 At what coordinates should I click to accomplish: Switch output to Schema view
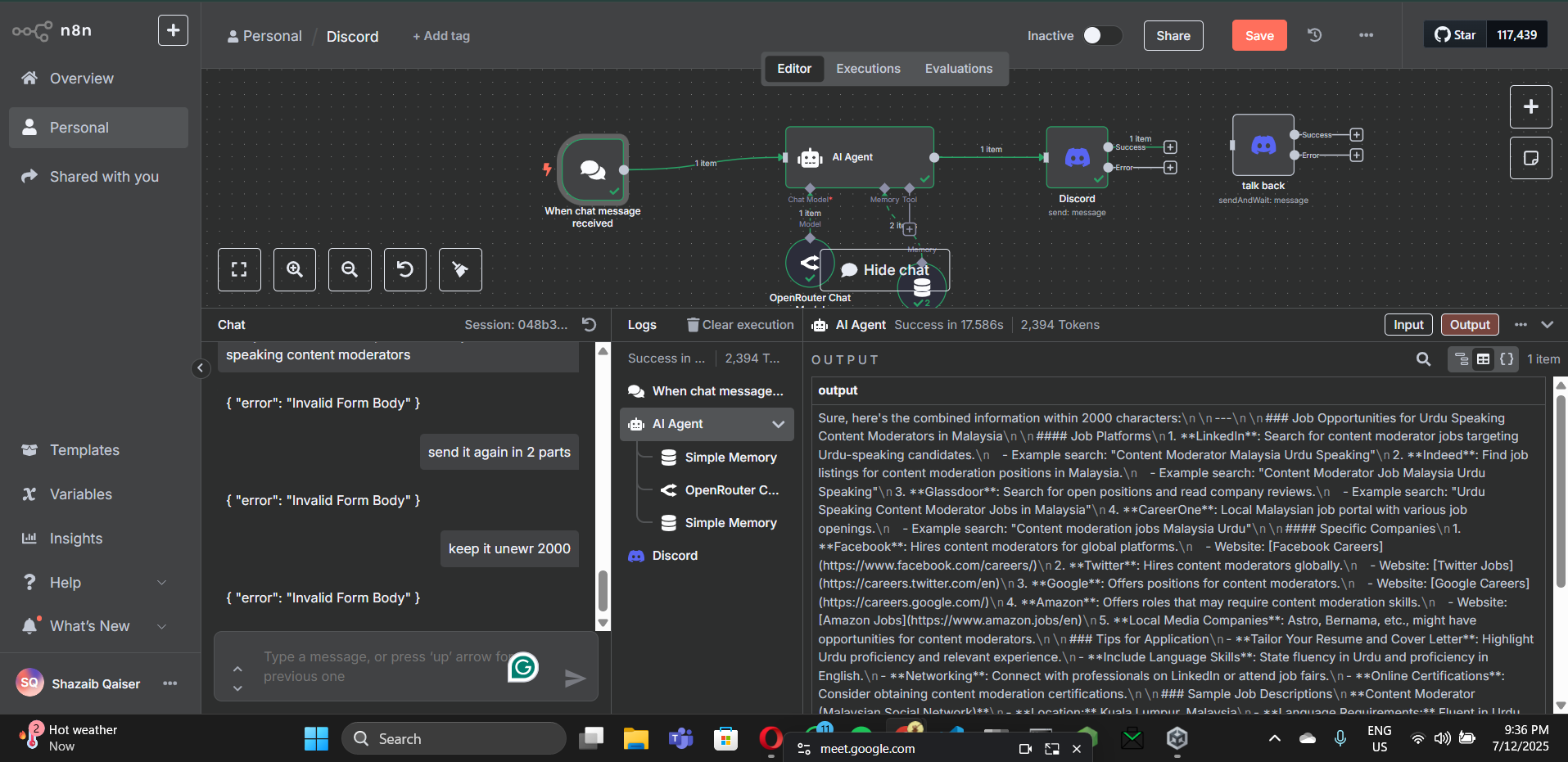coord(1462,359)
